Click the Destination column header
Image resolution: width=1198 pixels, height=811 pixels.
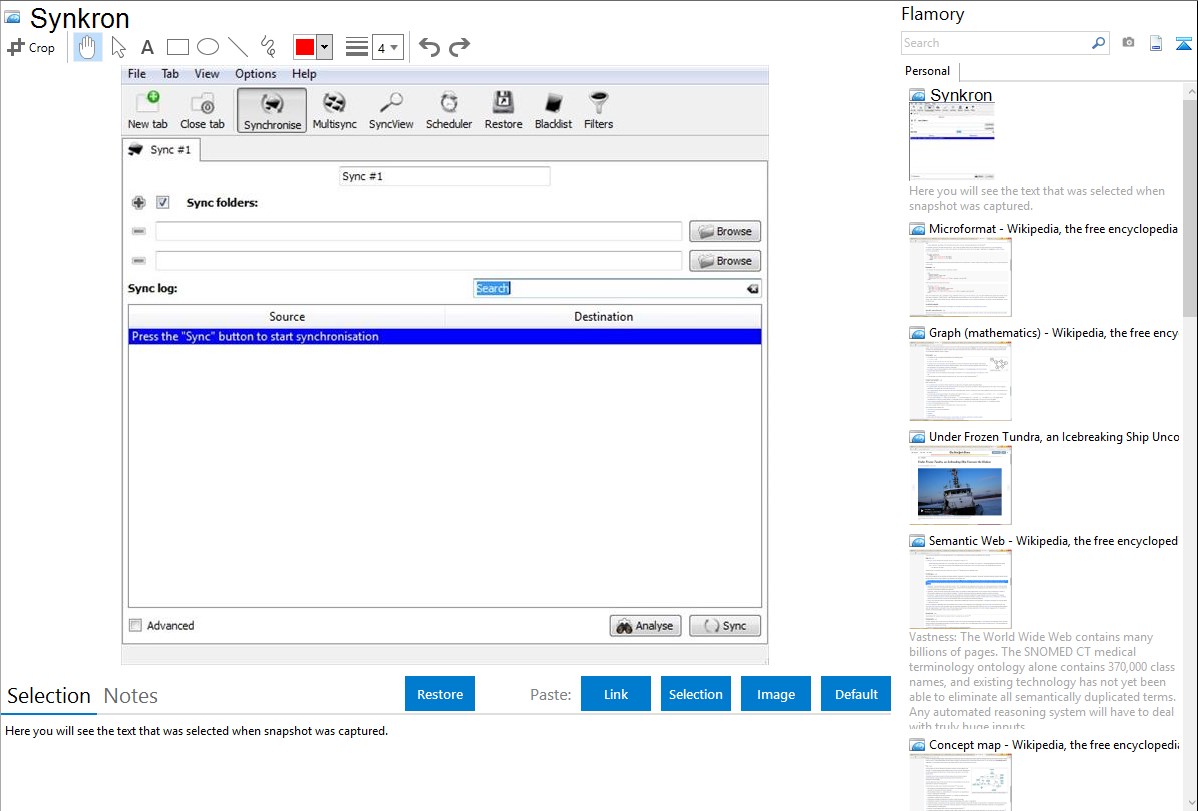[x=603, y=316]
